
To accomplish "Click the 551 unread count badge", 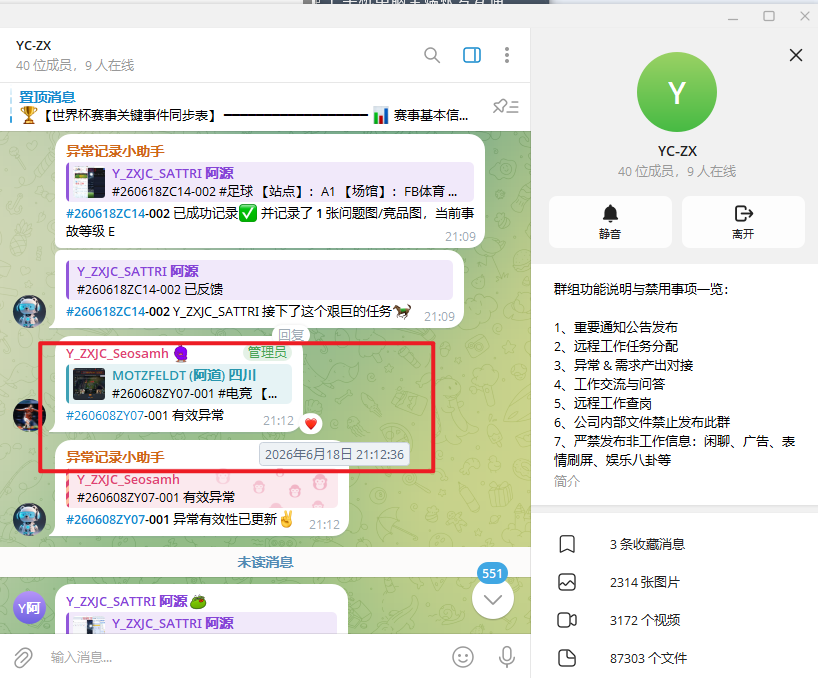I will (492, 574).
